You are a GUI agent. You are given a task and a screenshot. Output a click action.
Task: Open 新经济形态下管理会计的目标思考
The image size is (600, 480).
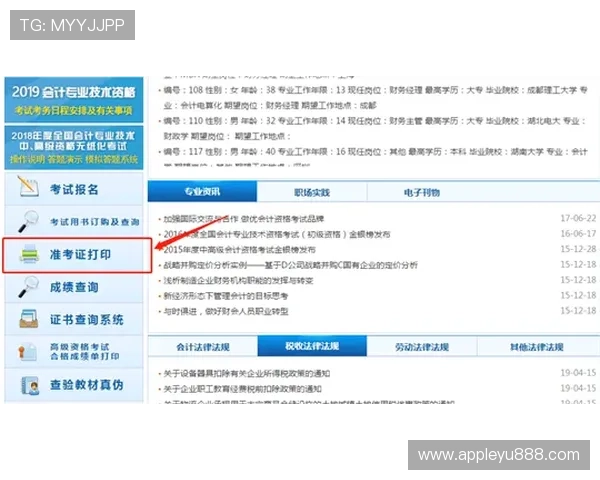(226, 296)
